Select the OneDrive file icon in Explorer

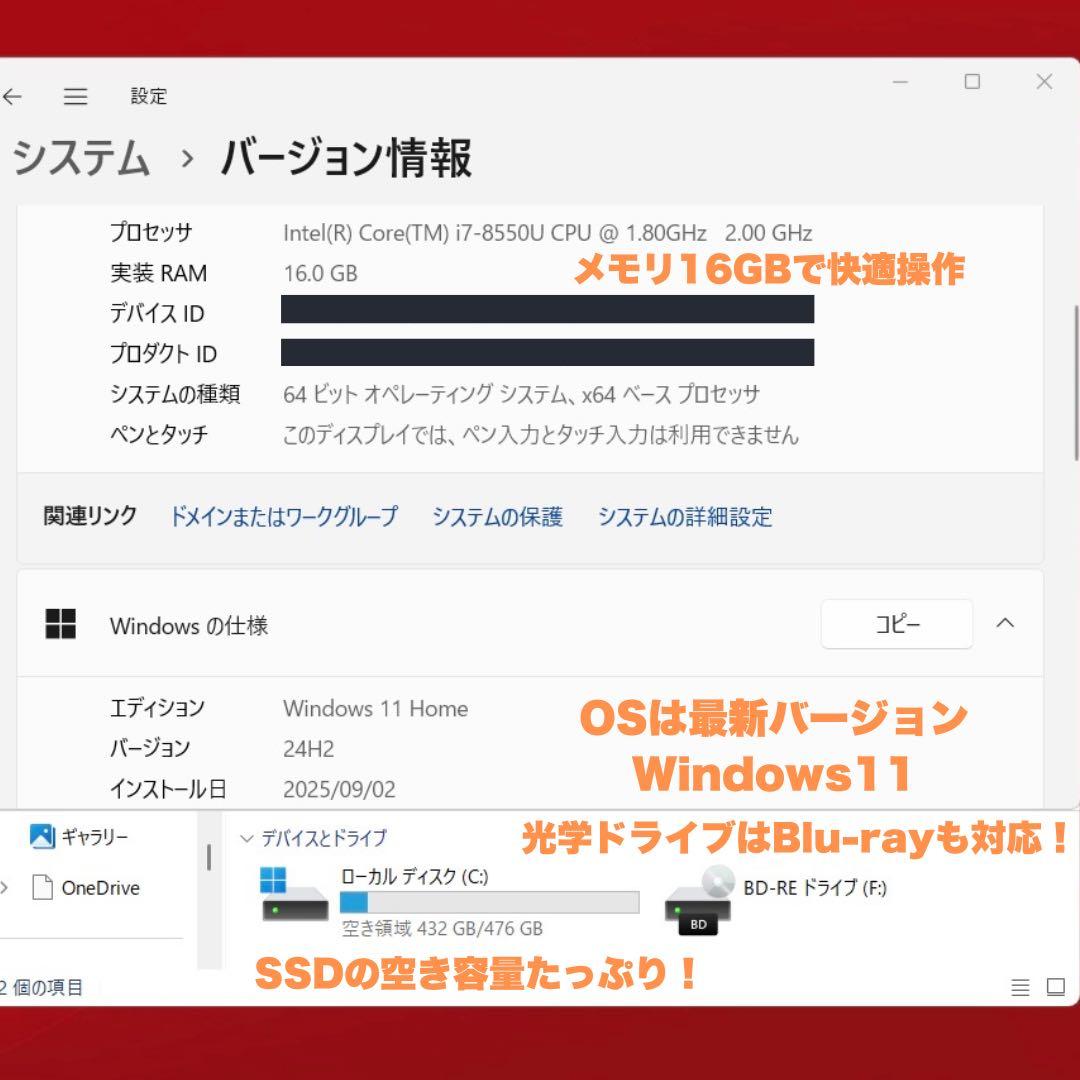[x=43, y=887]
